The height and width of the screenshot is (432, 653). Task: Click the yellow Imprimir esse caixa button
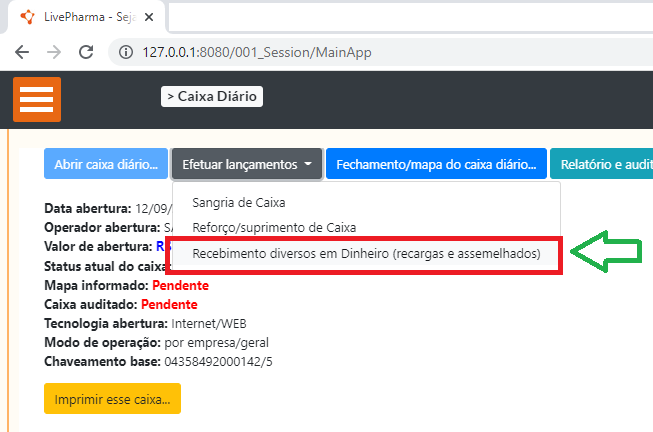coord(112,398)
